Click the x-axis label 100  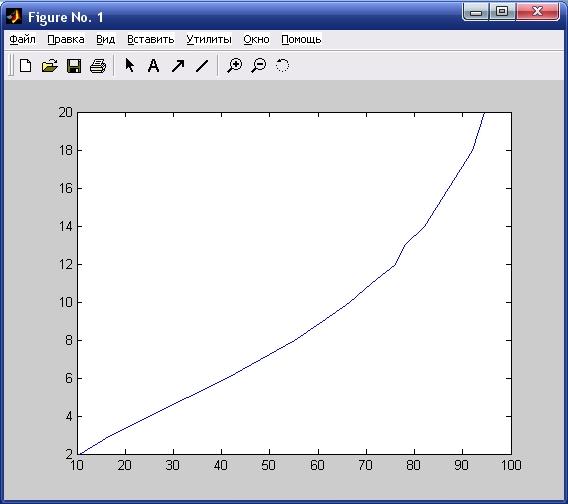[x=511, y=465]
